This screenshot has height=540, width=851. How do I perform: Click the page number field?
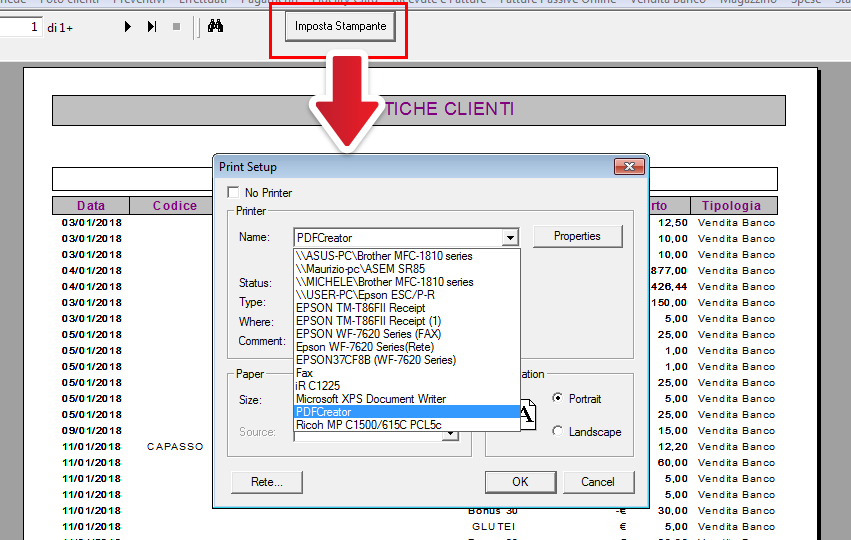pos(20,27)
